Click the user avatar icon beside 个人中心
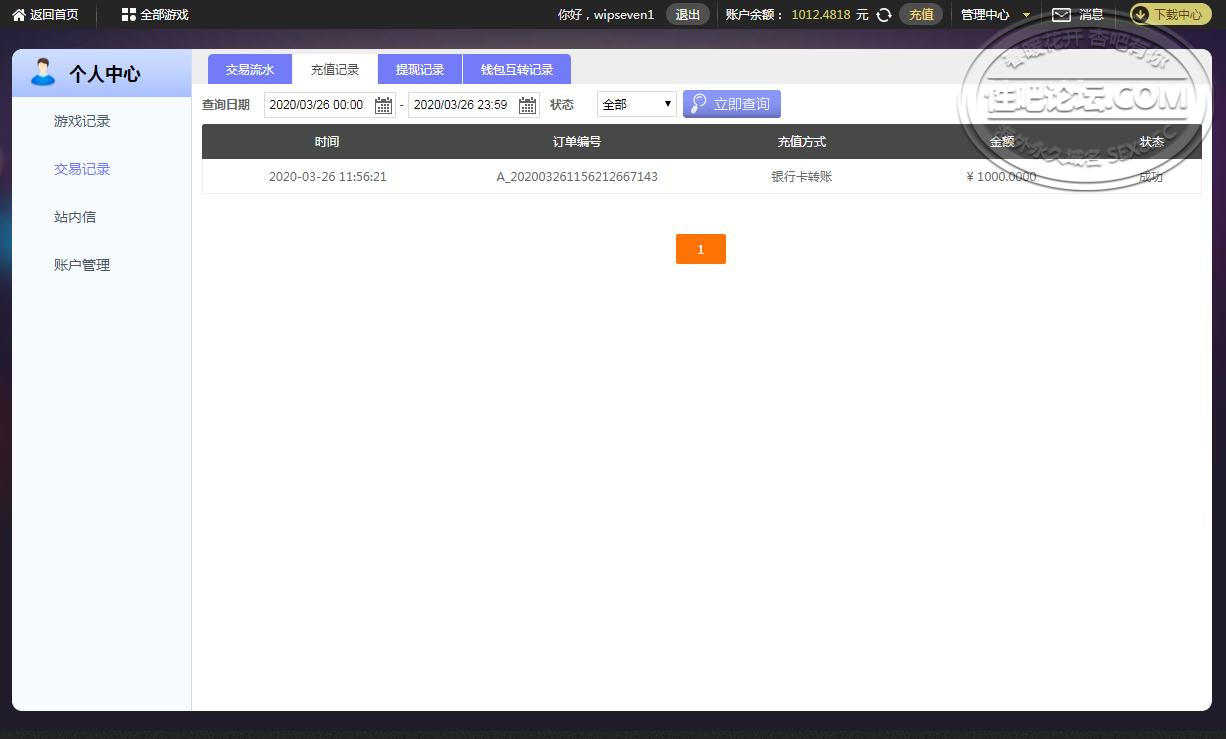Viewport: 1226px width, 739px height. pos(42,72)
